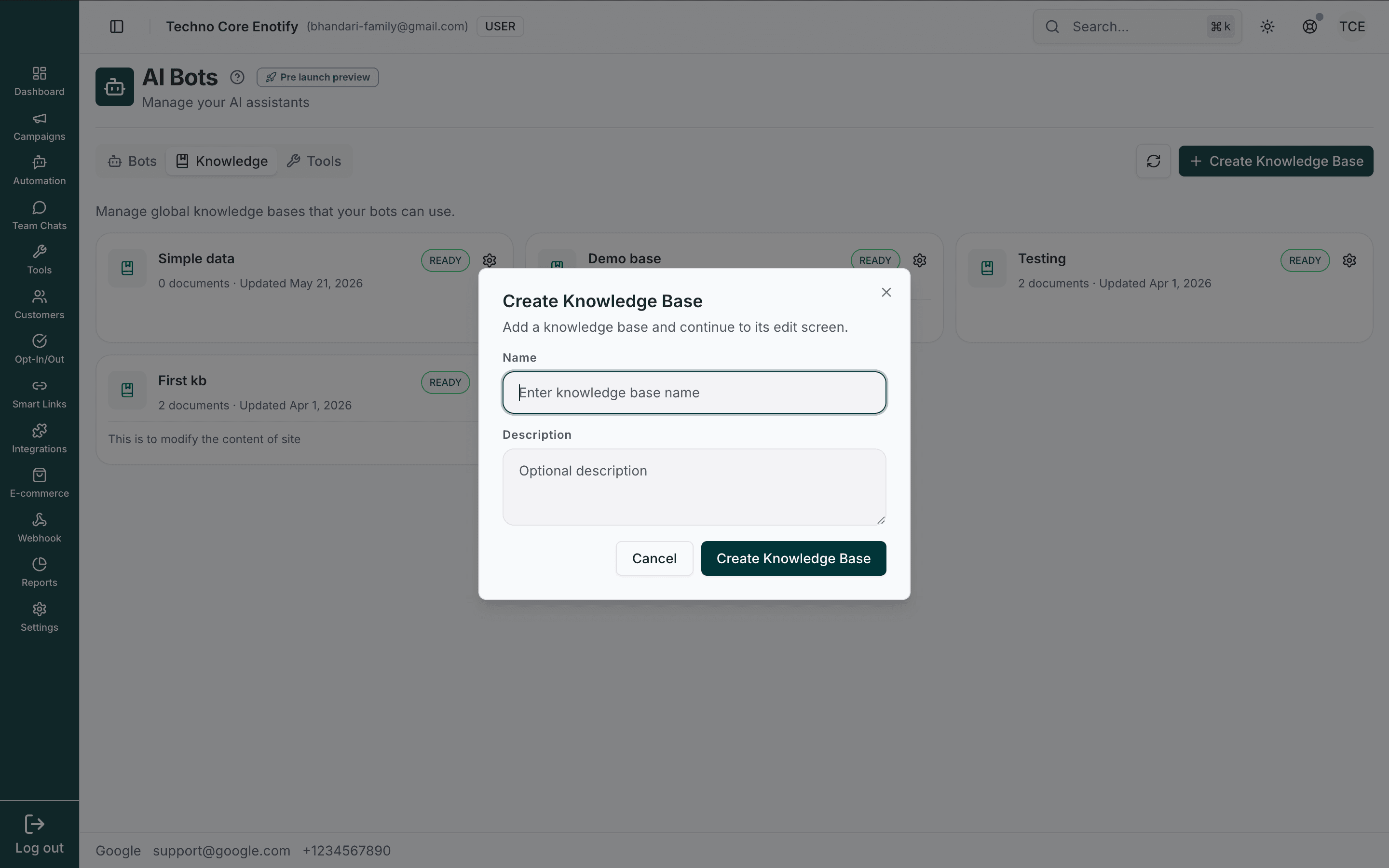
Task: Open Opt-In/Out in the sidebar
Action: click(x=39, y=350)
